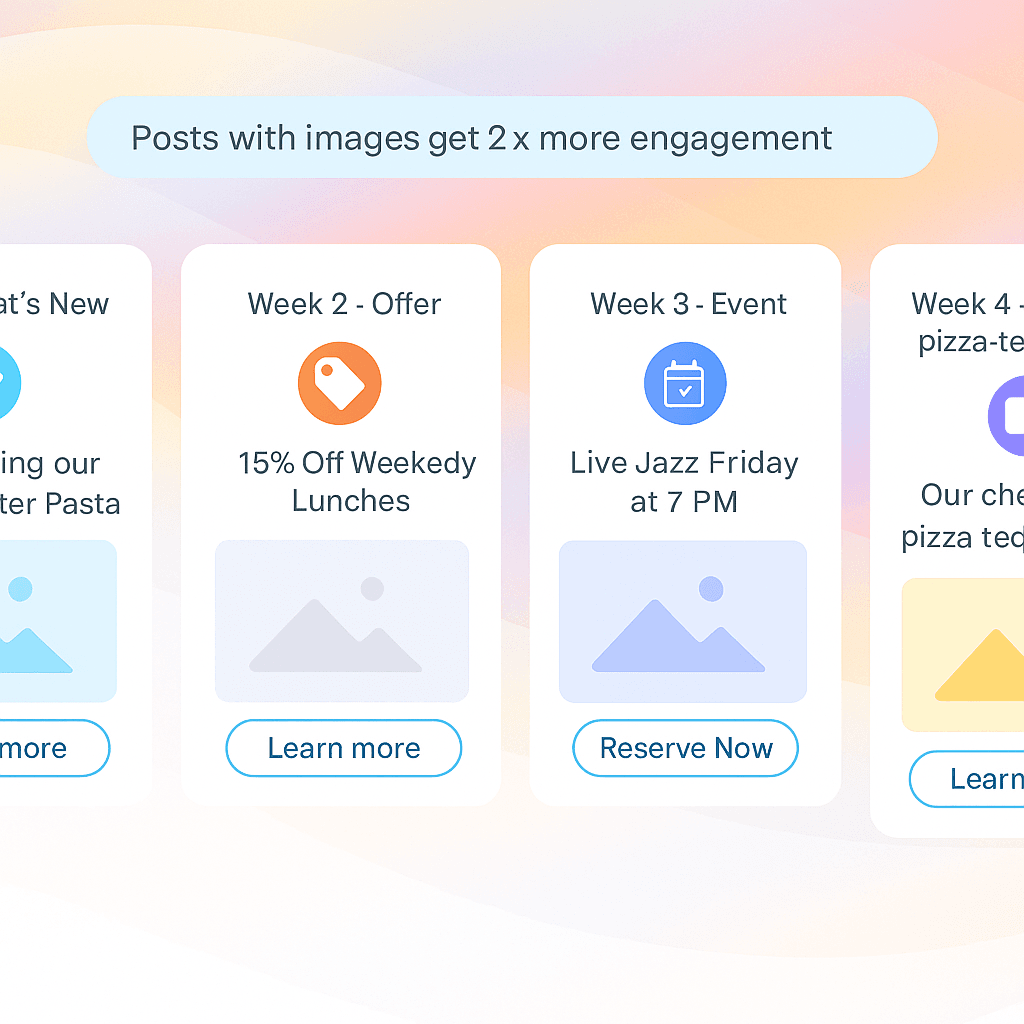The width and height of the screenshot is (1024, 1024).
Task: Click the blue calendar event icon
Action: (685, 383)
